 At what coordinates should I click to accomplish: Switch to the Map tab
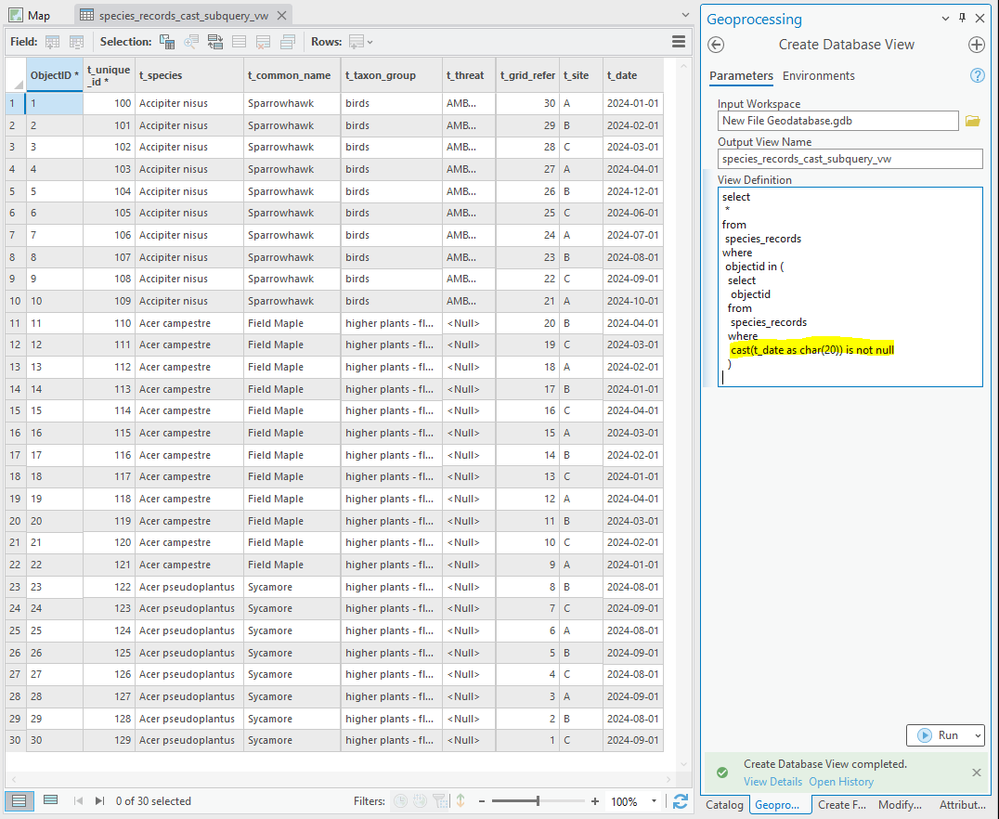pos(29,15)
